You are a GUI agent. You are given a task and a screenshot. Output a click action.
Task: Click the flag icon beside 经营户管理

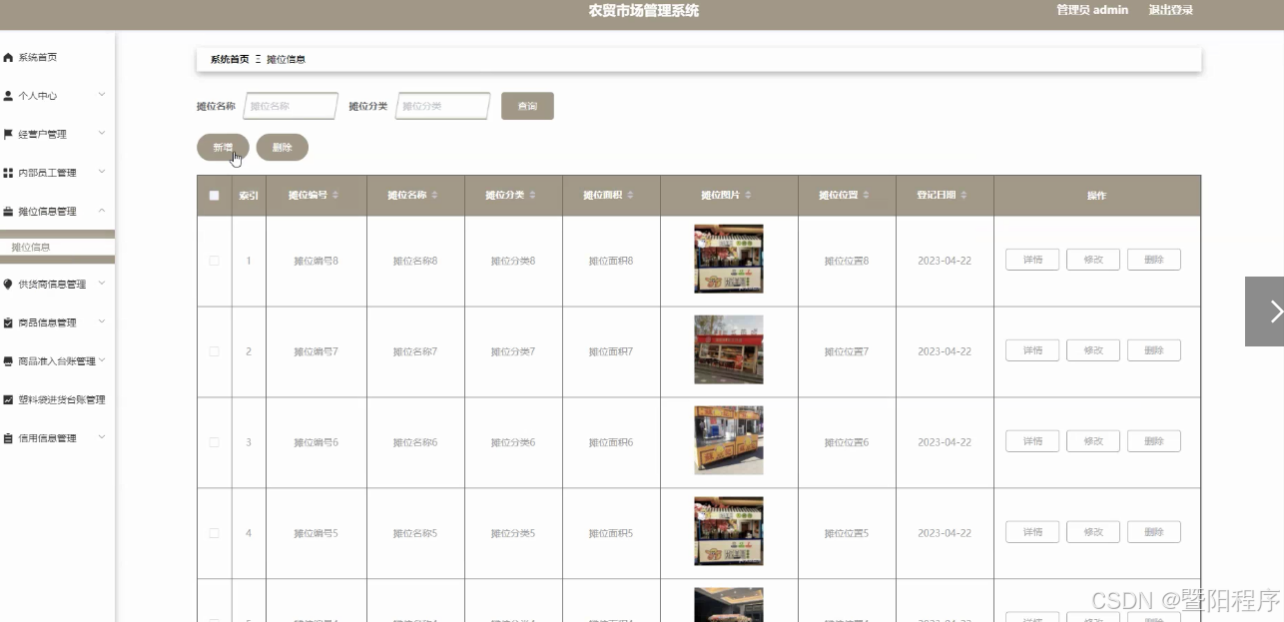(x=8, y=134)
